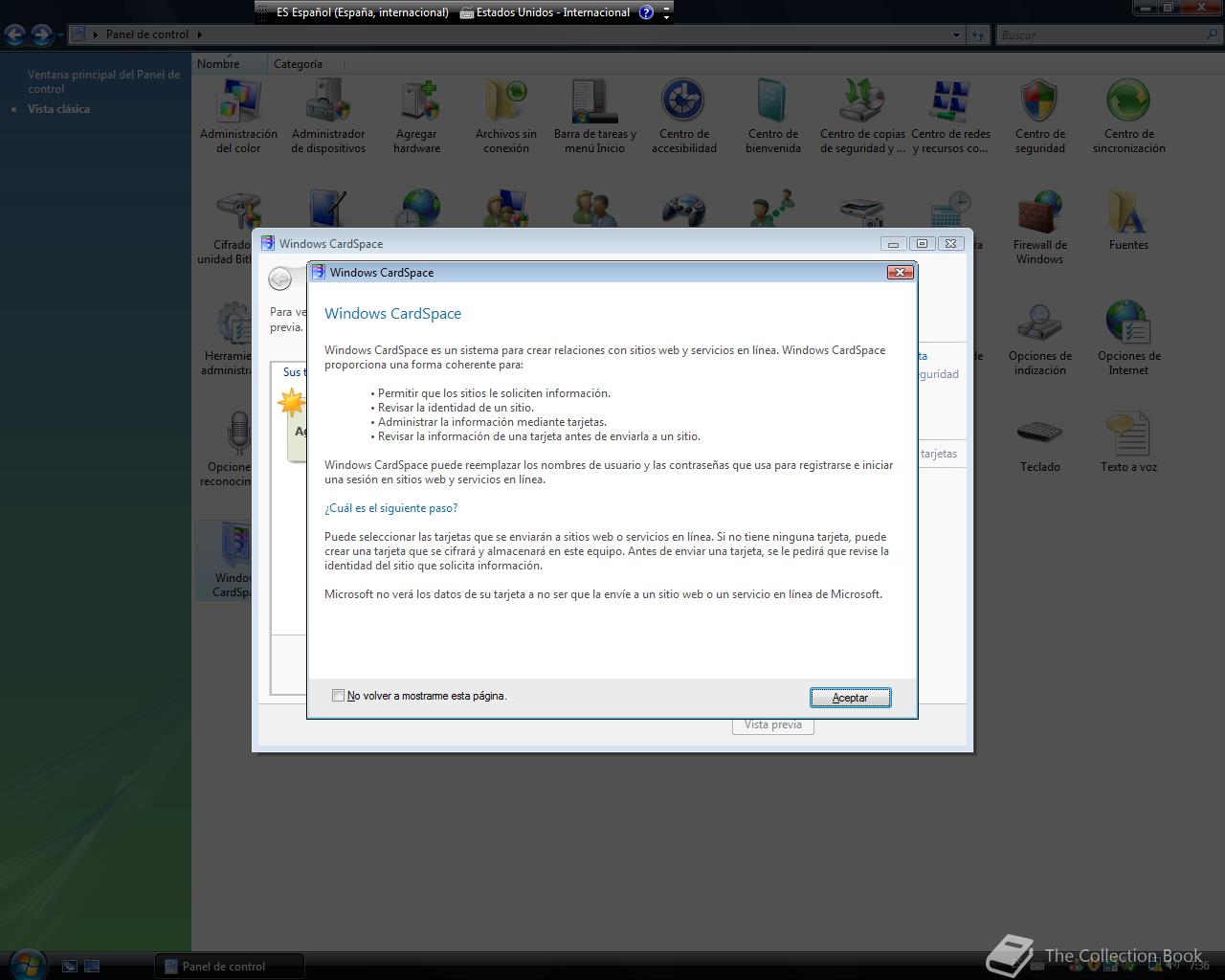The height and width of the screenshot is (980, 1225).
Task: Open Centro de seguridad icon
Action: point(1040,117)
